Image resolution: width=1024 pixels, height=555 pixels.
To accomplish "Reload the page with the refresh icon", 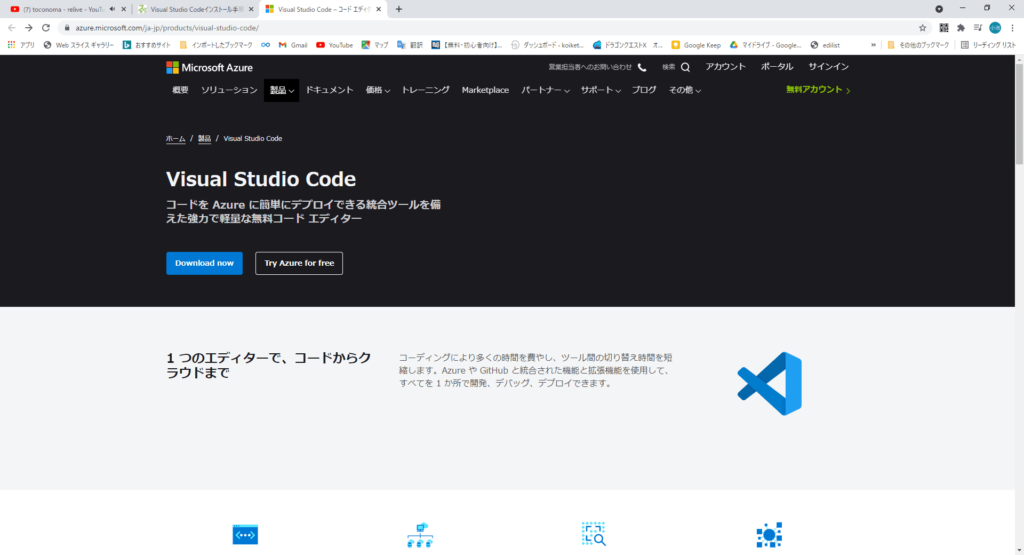I will tap(46, 28).
